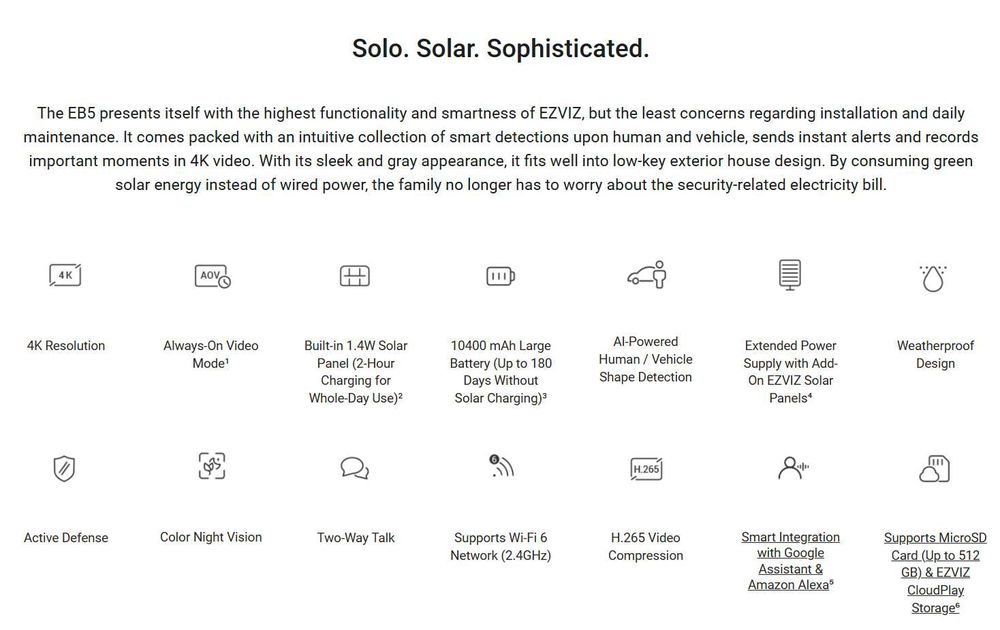The width and height of the screenshot is (1000, 630).
Task: Click the weatherproof water drop icon
Action: tap(934, 277)
